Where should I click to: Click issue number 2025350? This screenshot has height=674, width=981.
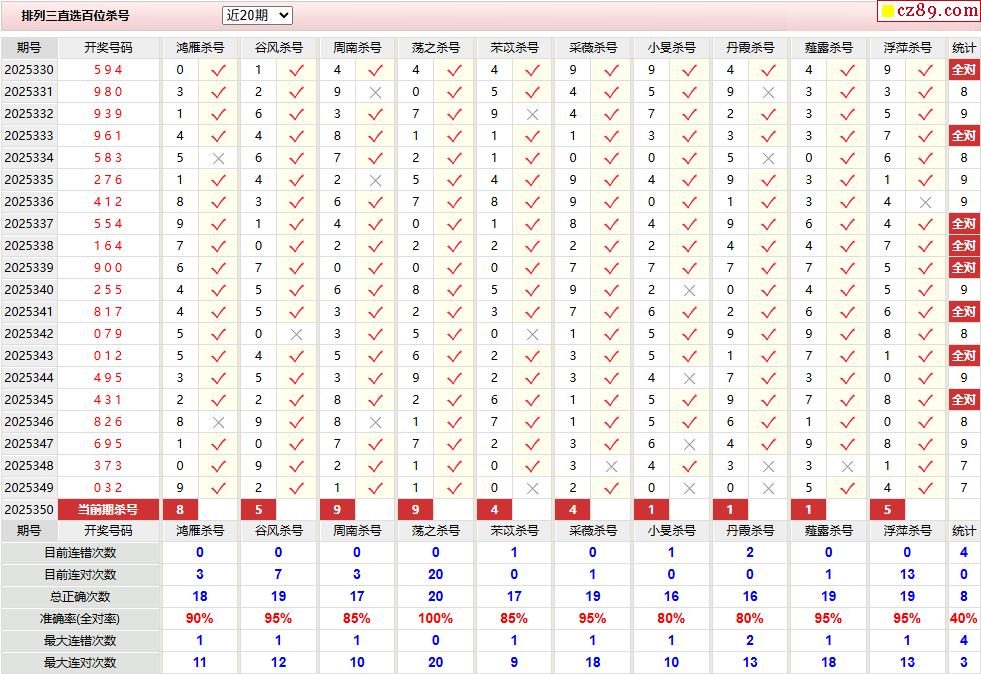(29, 509)
